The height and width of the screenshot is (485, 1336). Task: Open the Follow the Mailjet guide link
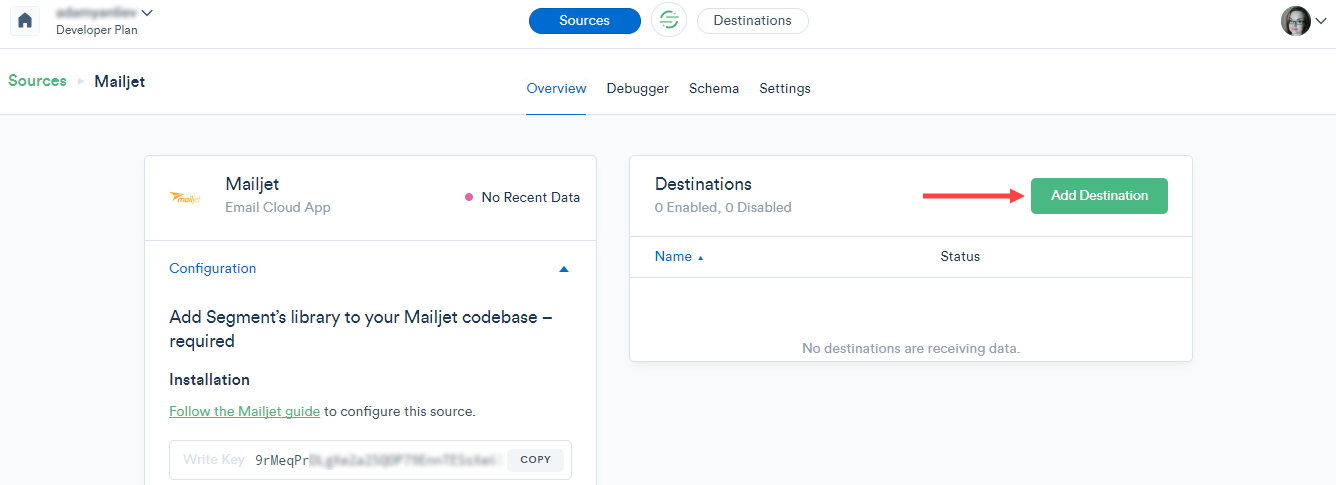click(245, 411)
